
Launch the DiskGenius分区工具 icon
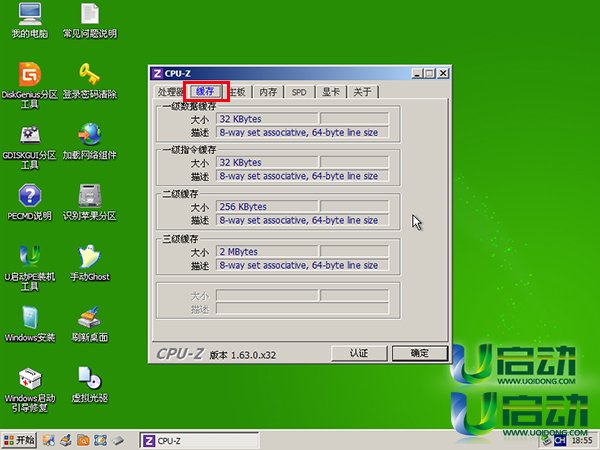click(30, 85)
